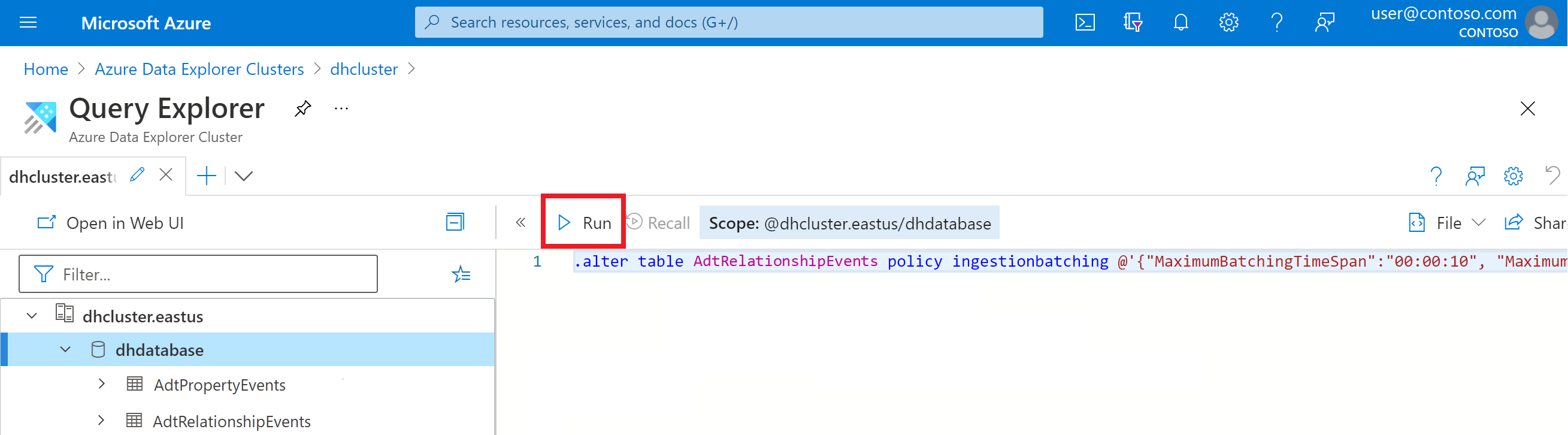Go to Home breadcrumb
Screen dimensions: 1568x435
tap(46, 69)
